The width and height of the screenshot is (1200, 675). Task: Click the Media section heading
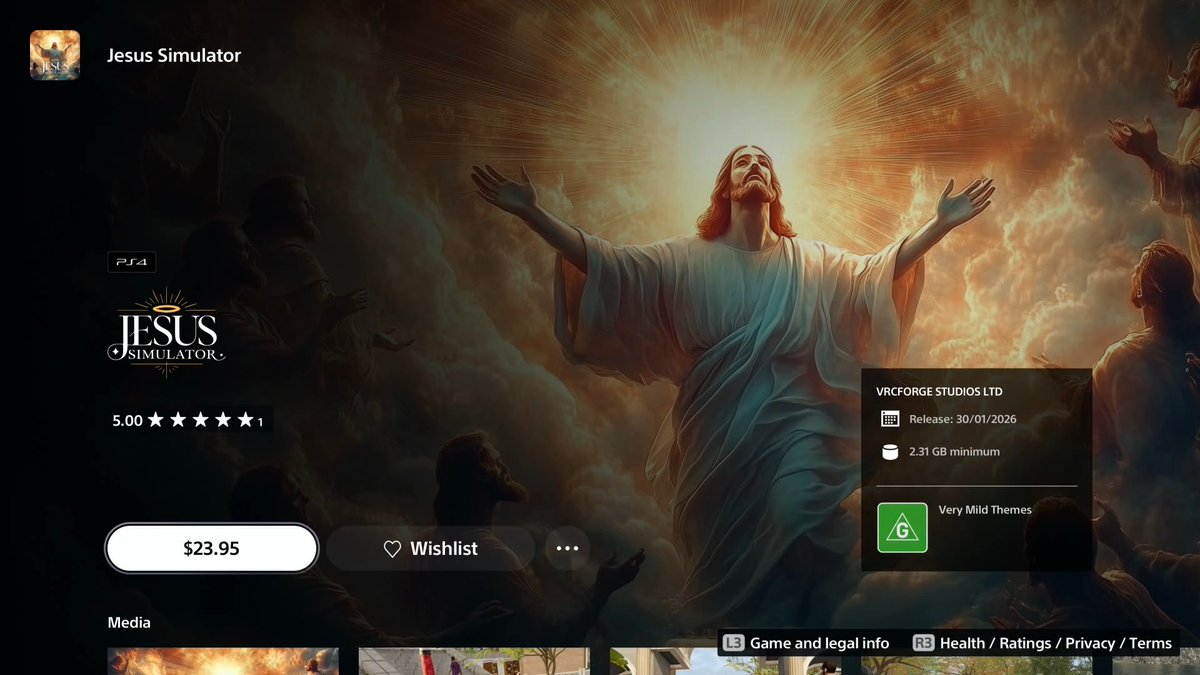pos(129,622)
